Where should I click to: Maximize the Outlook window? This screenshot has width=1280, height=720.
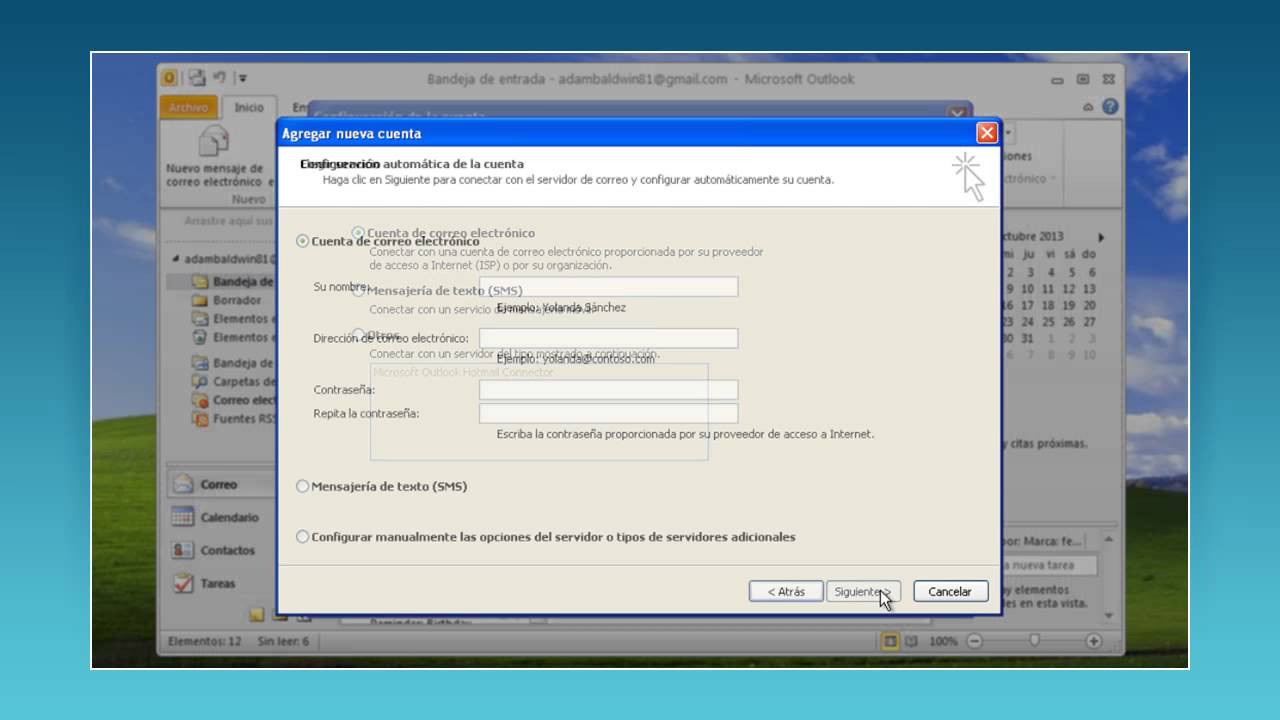tap(1083, 79)
